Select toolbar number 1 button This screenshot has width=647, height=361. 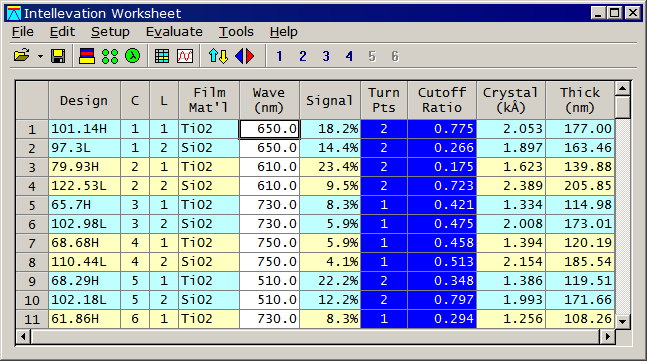pos(279,56)
